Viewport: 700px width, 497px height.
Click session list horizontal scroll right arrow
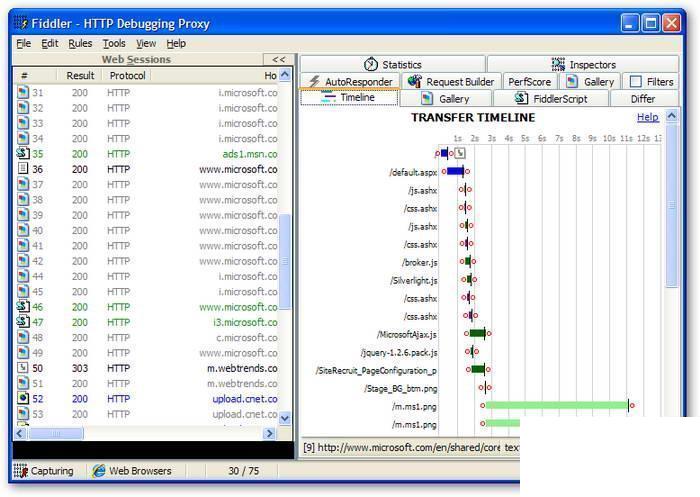click(269, 433)
